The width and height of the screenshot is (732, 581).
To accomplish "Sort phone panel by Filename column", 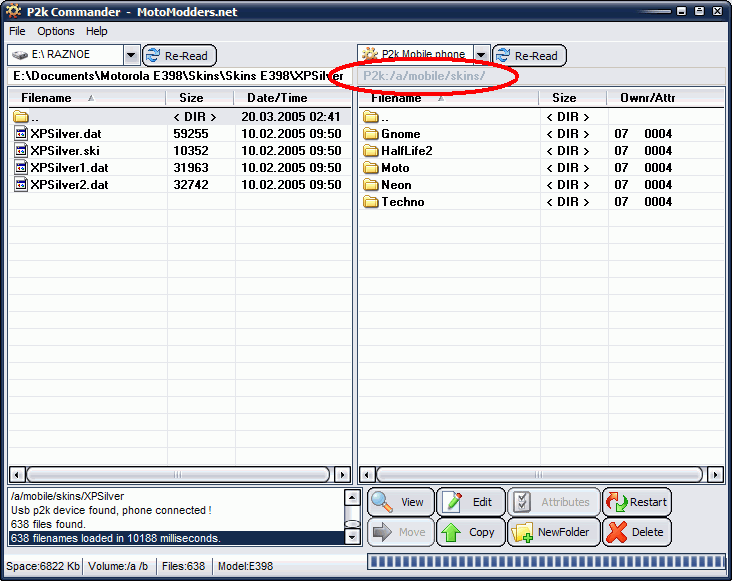I will click(449, 98).
